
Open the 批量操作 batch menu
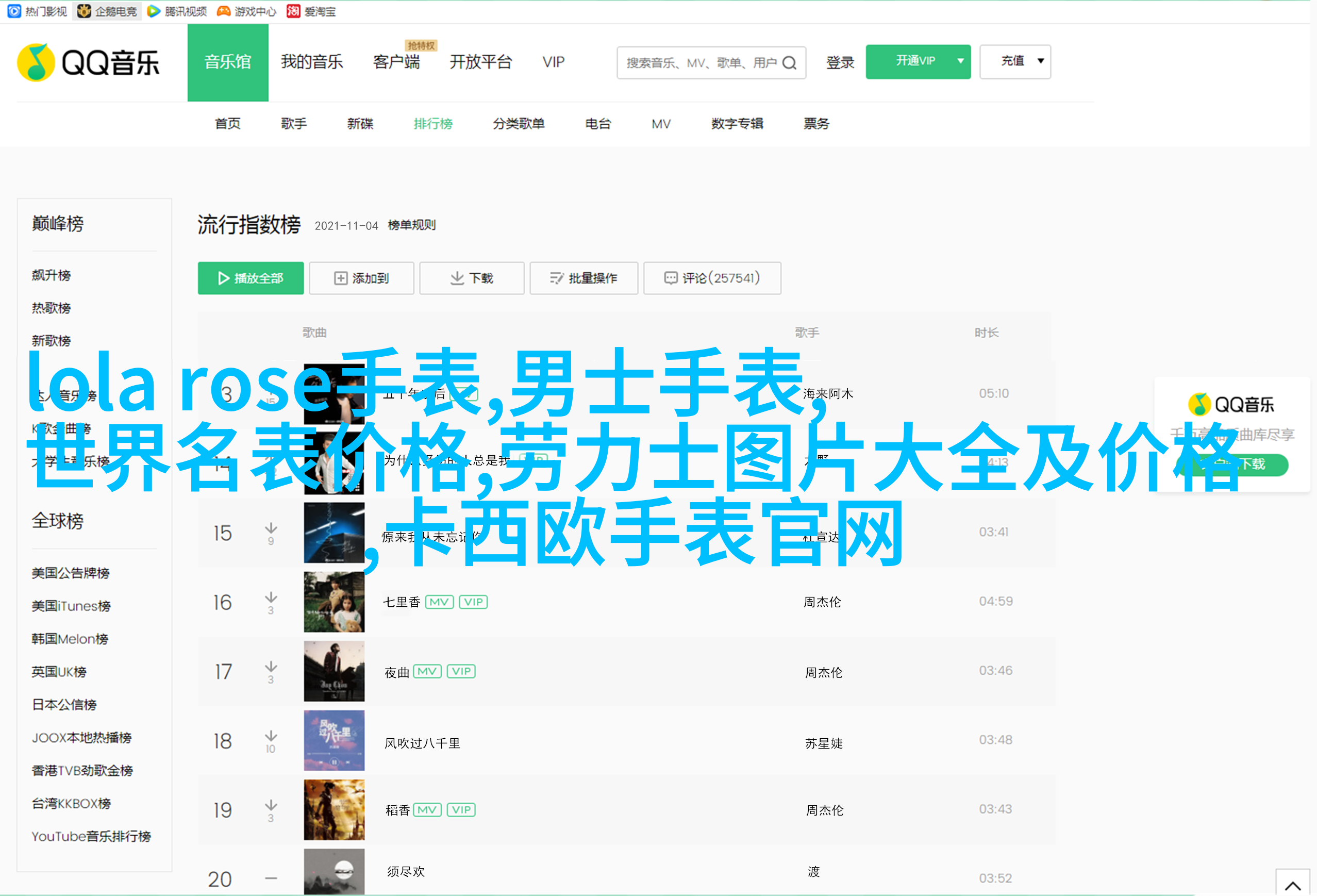(x=583, y=278)
